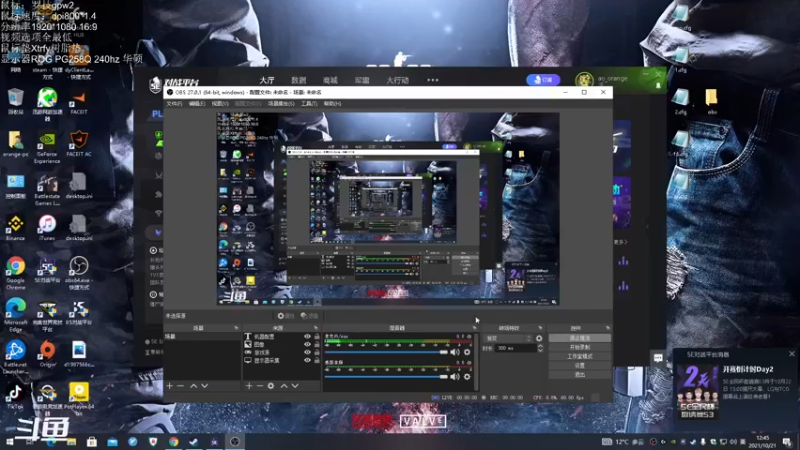The width and height of the screenshot is (800, 450).
Task: Click the 属性 Properties button above the docks
Action: click(x=286, y=316)
